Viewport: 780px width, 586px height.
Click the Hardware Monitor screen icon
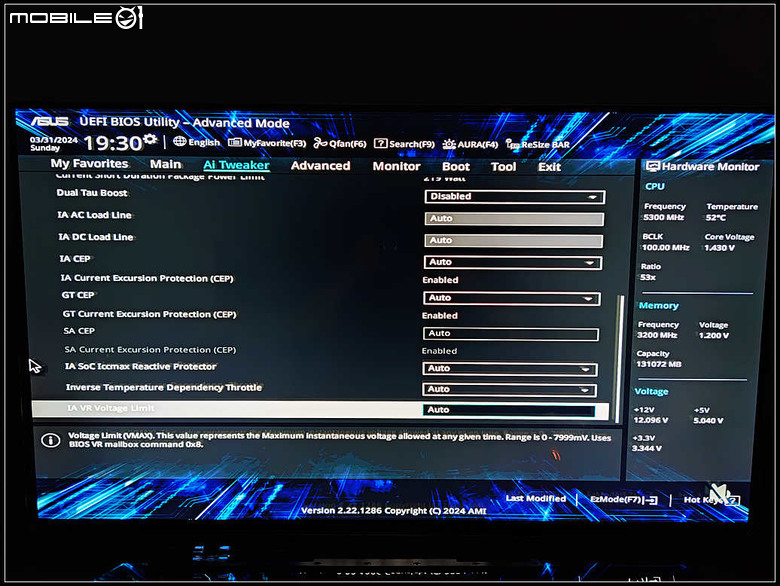click(x=653, y=166)
